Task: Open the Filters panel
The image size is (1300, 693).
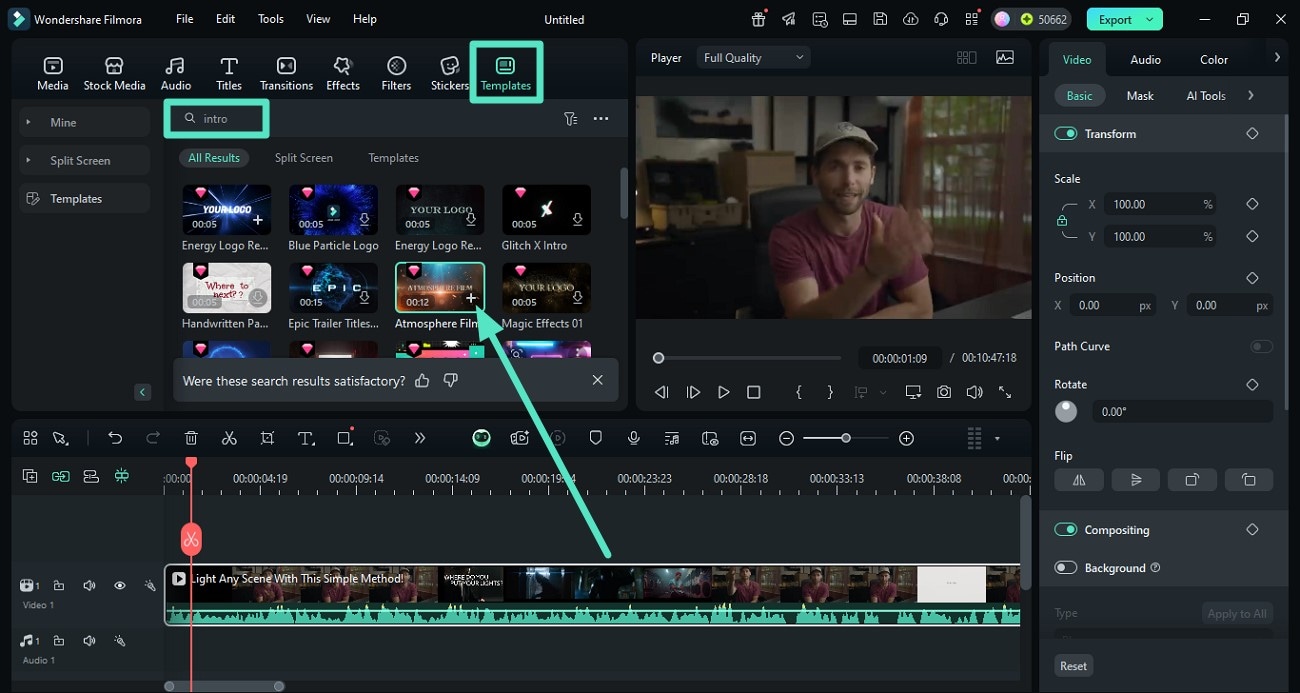Action: 396,73
